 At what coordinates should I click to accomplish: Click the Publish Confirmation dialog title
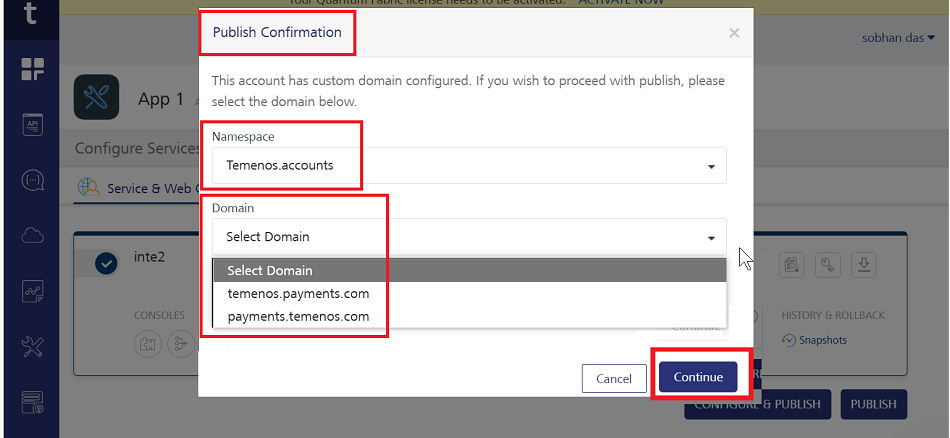click(x=277, y=32)
